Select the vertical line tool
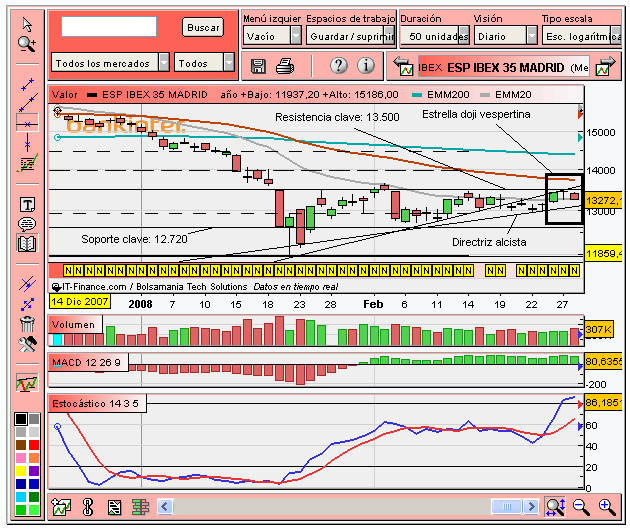The height and width of the screenshot is (529, 630). 27,142
